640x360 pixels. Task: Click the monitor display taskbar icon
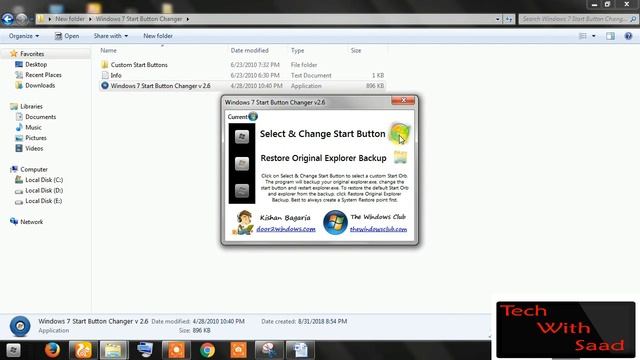pyautogui.click(x=145, y=350)
